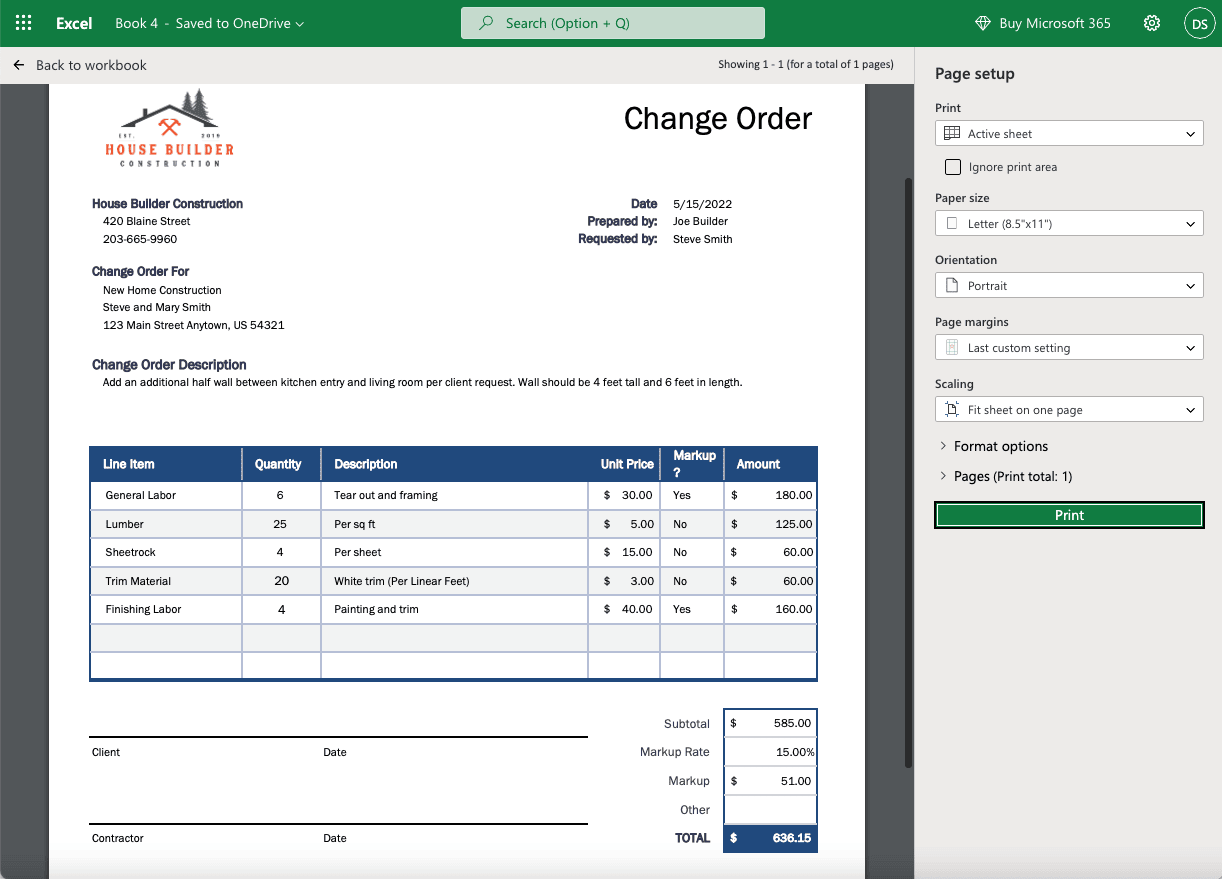Click the Buy Microsoft 365 diamond icon
This screenshot has width=1222, height=879.
(x=982, y=23)
